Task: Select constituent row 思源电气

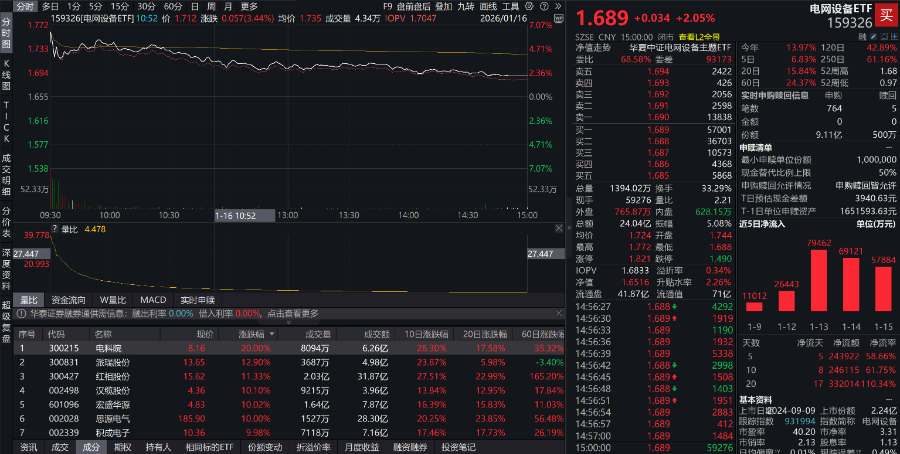Action: 289,418
